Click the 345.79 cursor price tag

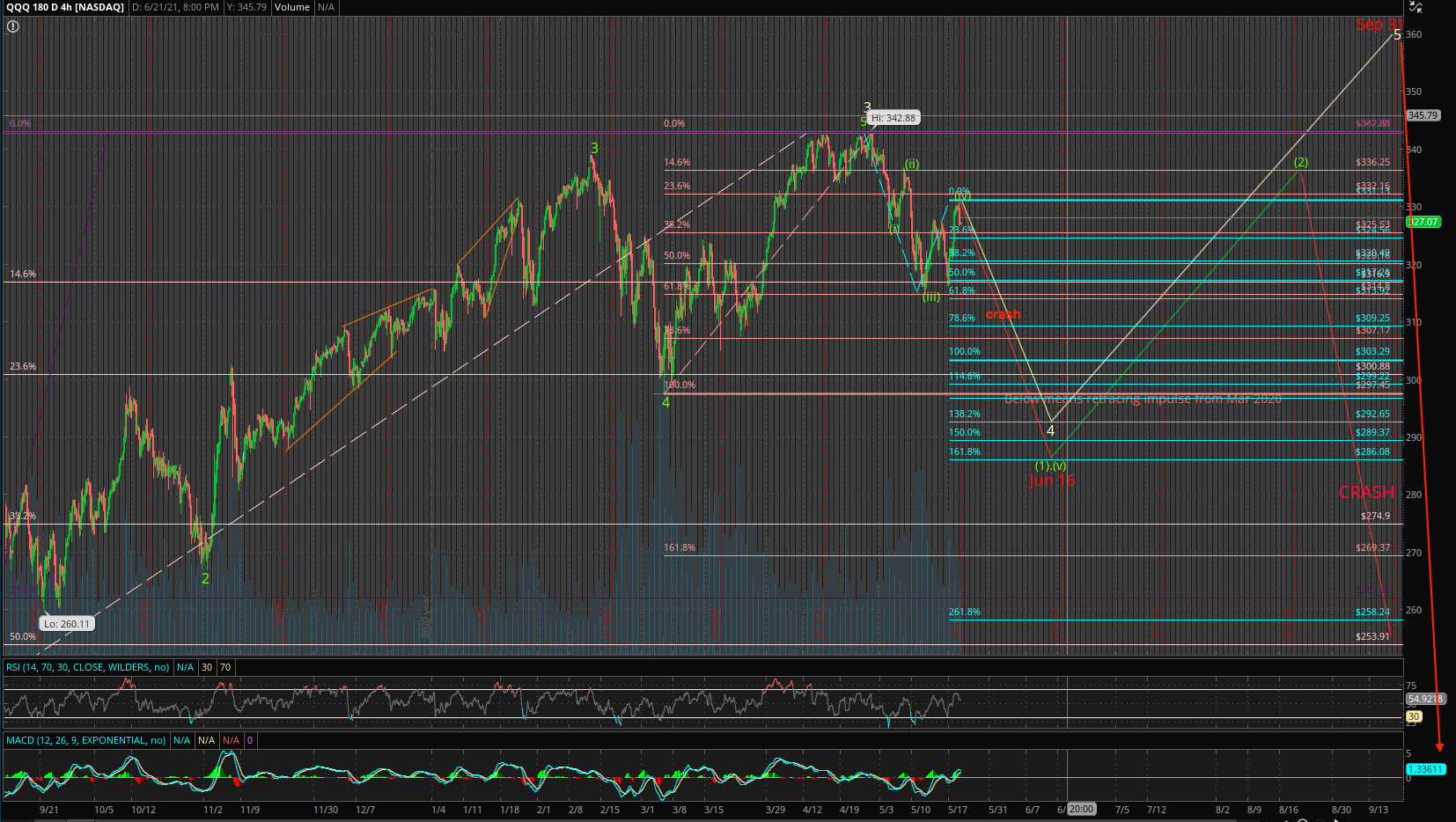1423,115
